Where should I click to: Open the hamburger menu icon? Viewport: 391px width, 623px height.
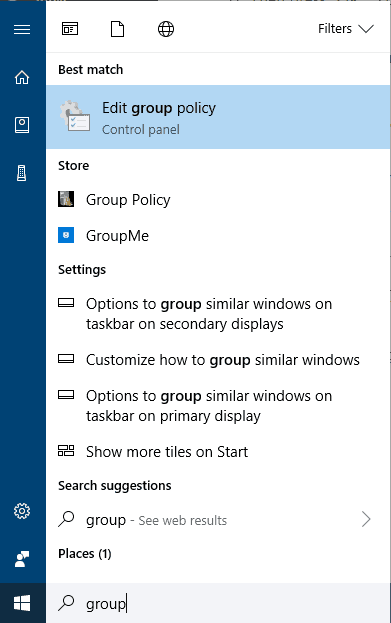coord(22,29)
